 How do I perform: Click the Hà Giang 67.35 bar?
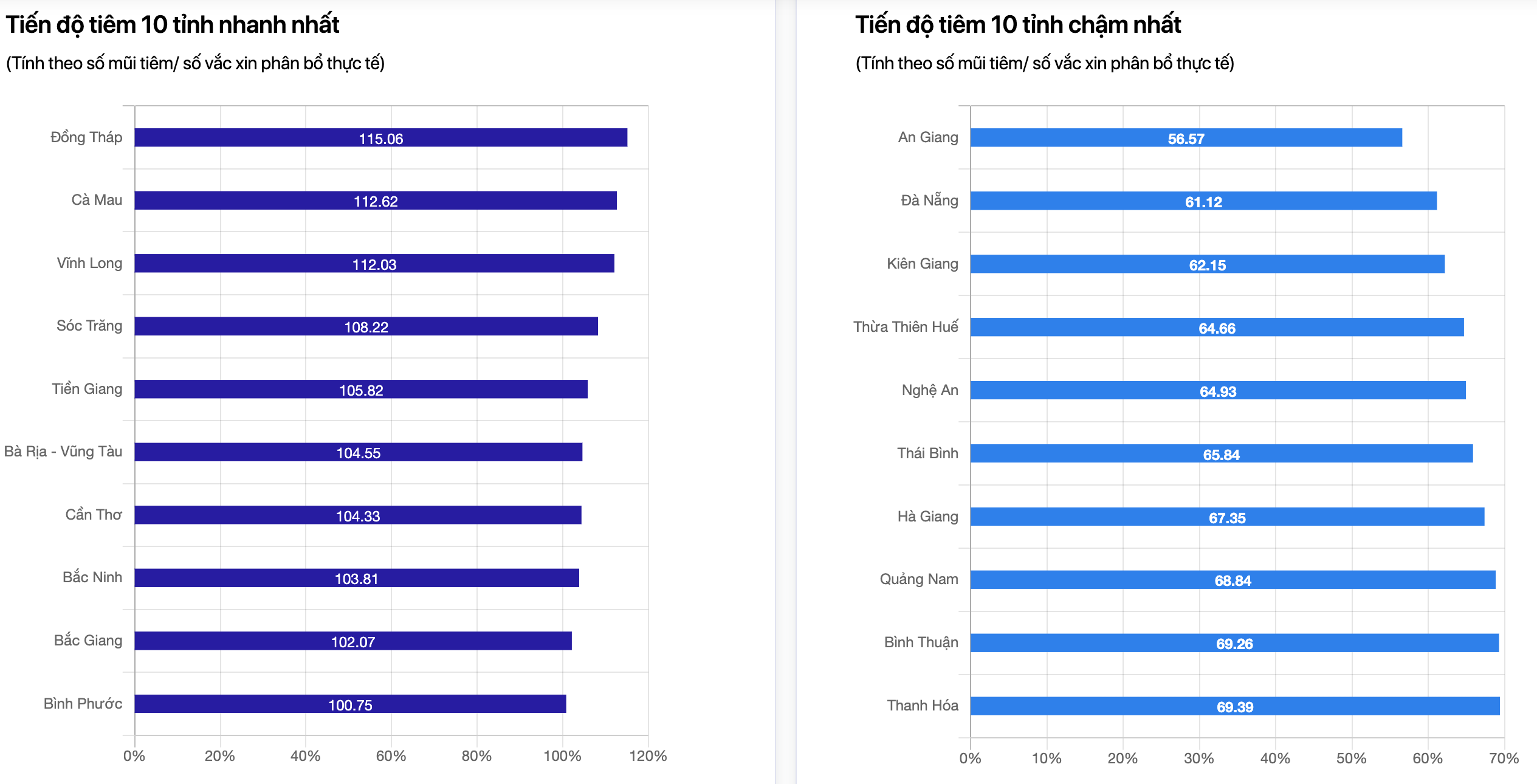pos(1227,517)
